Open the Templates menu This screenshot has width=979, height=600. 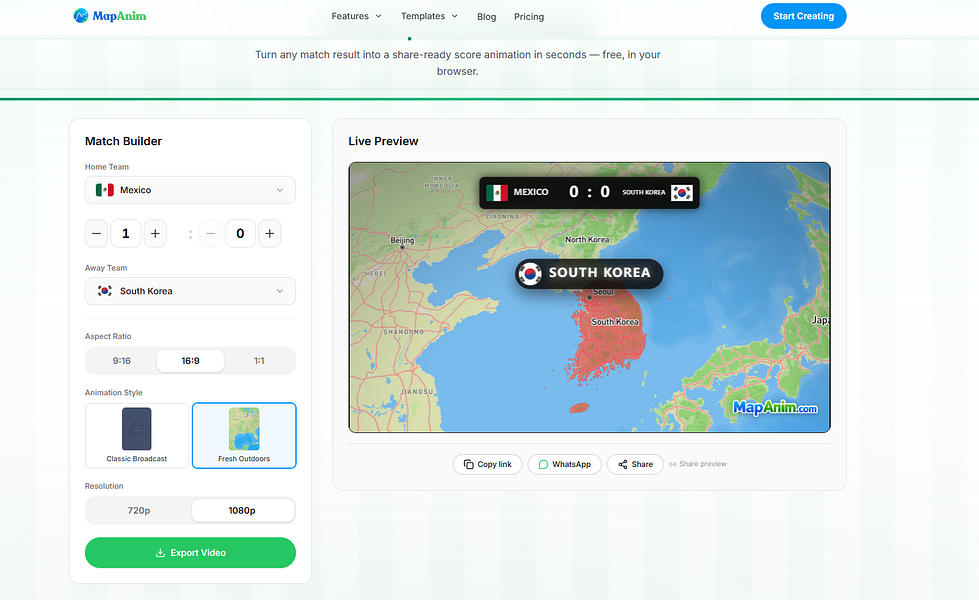(x=429, y=16)
